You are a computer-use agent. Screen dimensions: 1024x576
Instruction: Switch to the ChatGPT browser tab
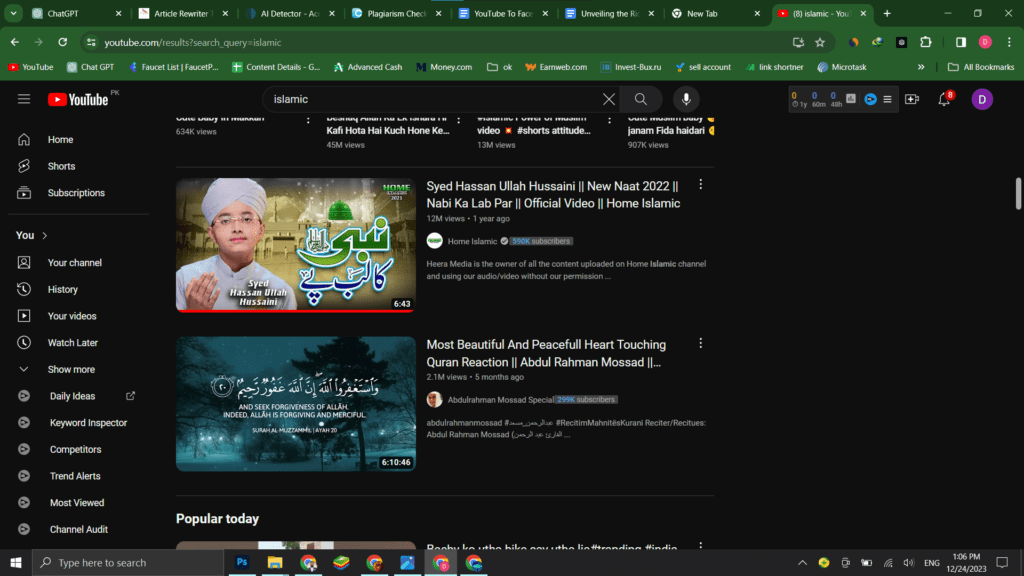point(60,14)
